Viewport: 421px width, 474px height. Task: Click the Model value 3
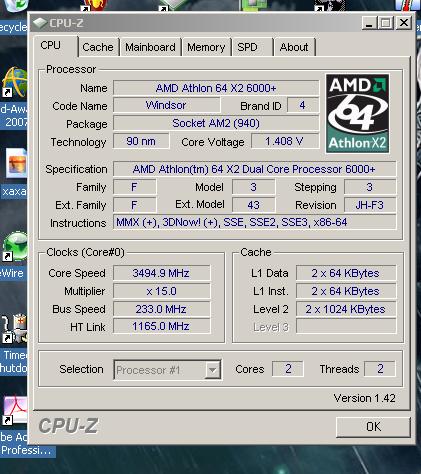point(254,187)
